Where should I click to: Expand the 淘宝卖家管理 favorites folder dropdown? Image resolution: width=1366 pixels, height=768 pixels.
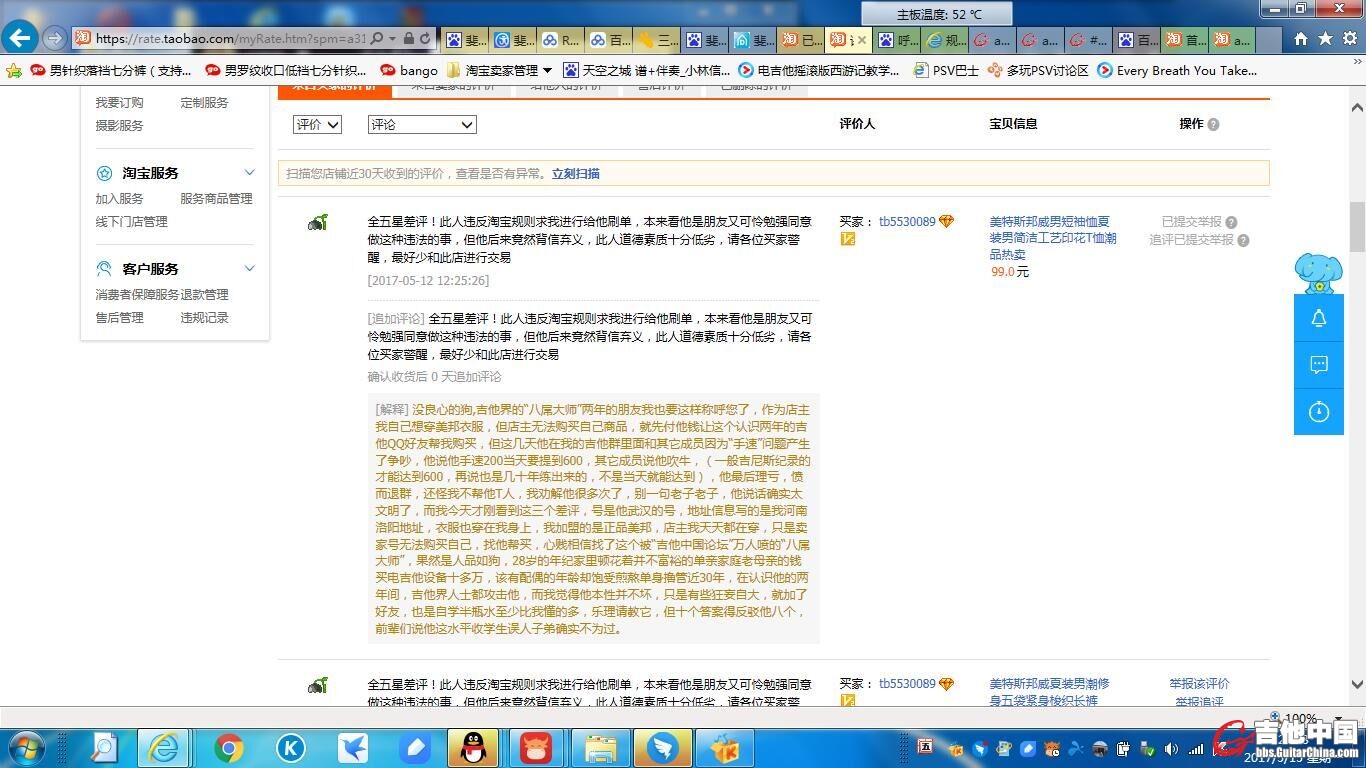click(547, 70)
